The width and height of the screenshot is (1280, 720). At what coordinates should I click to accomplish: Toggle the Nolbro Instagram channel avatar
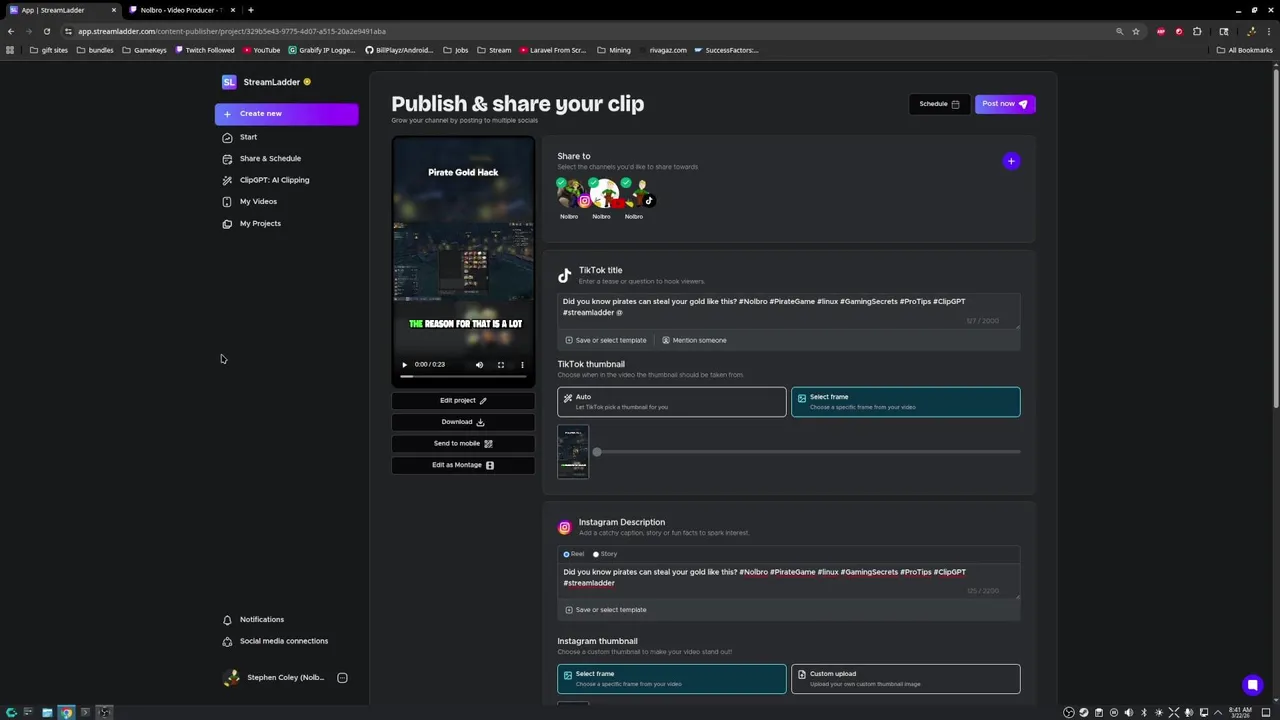pos(571,193)
